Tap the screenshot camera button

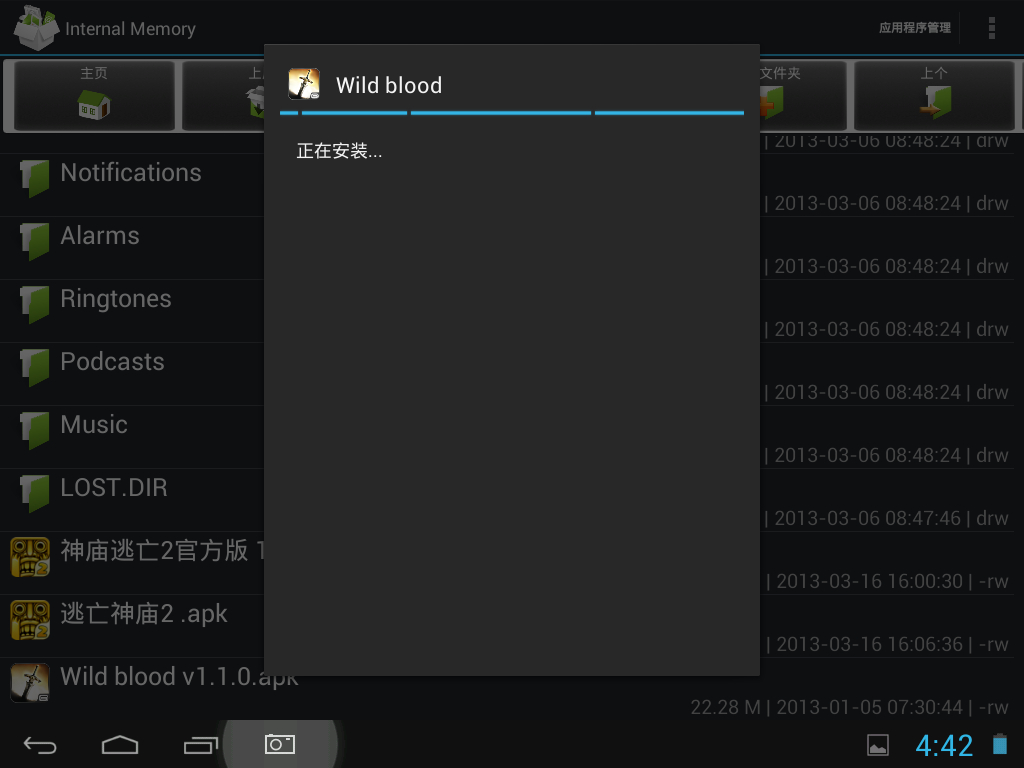point(280,744)
